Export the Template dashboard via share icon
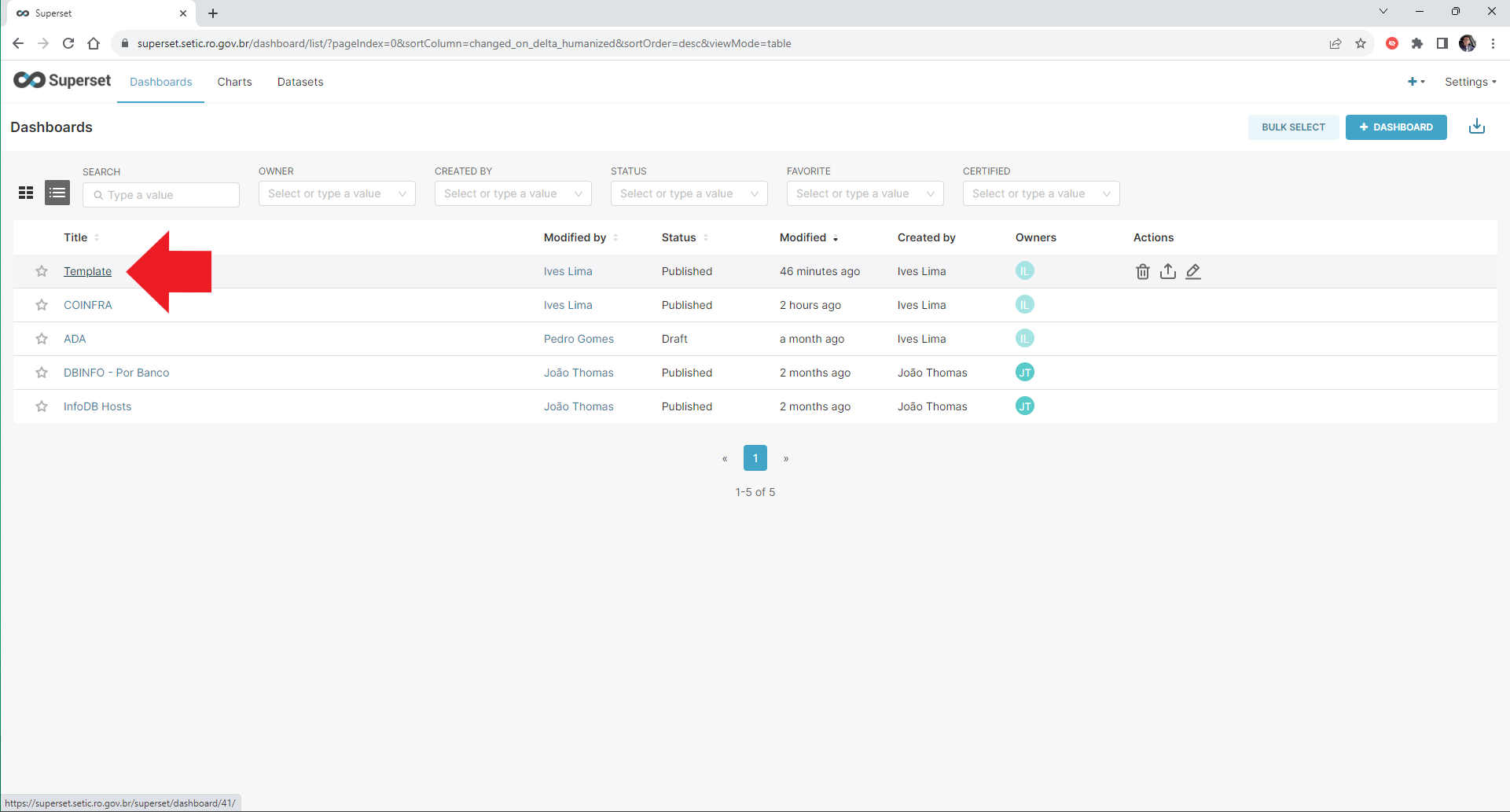This screenshot has width=1510, height=812. (x=1168, y=271)
